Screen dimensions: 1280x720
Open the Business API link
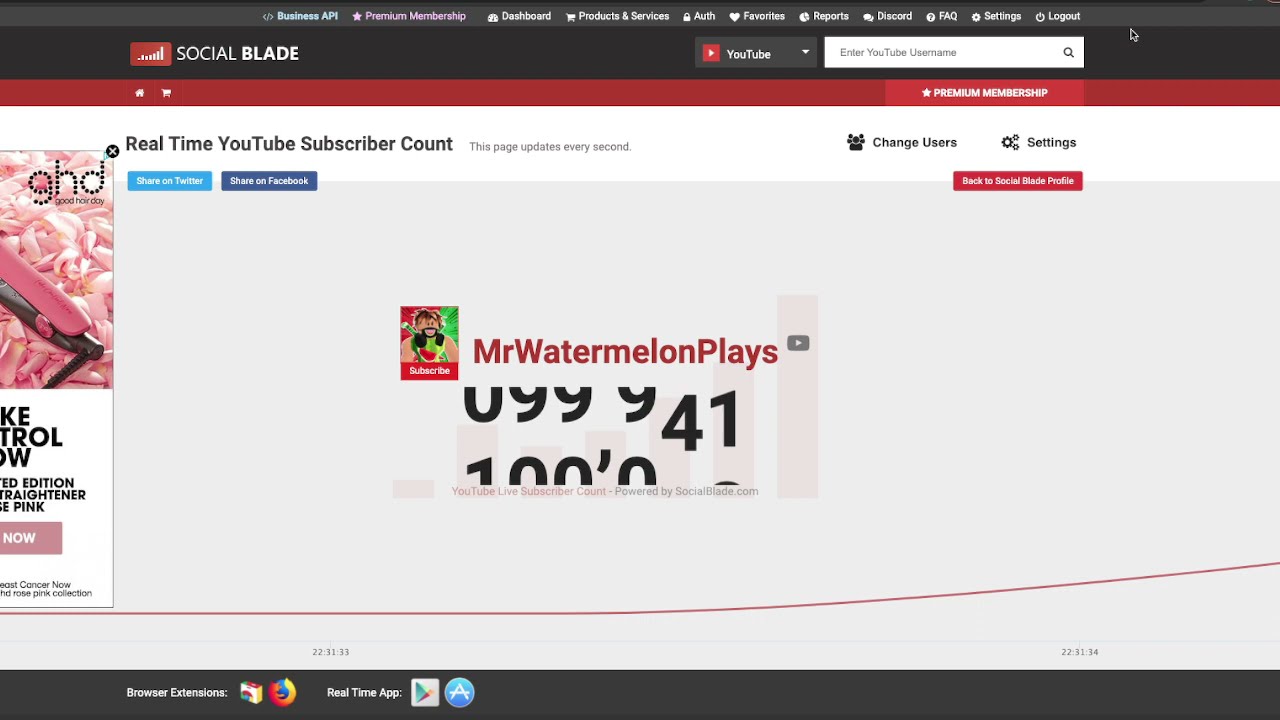[300, 16]
